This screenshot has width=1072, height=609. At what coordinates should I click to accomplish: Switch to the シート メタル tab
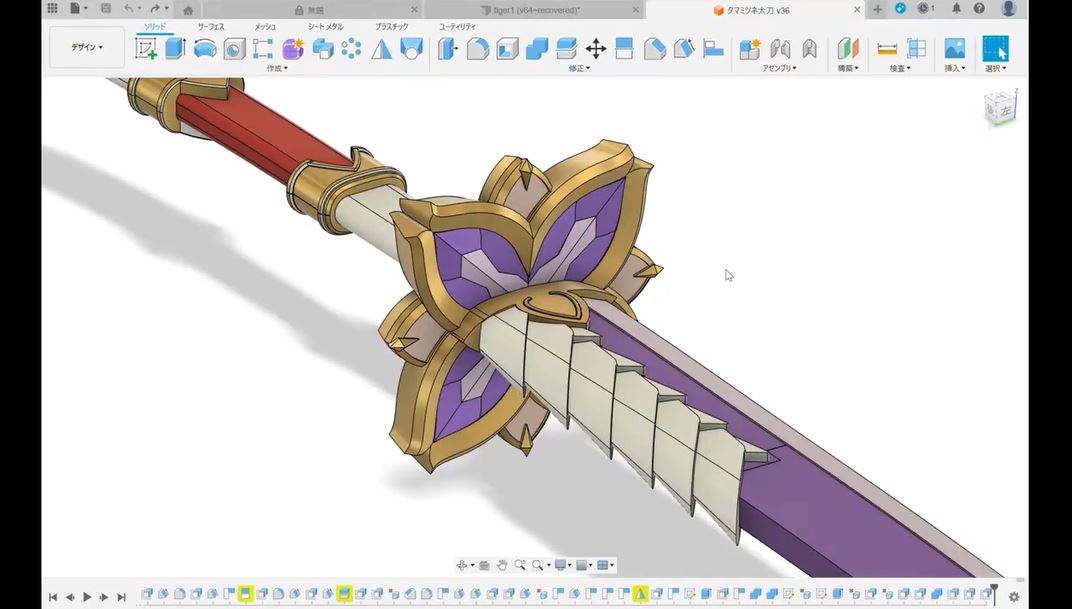point(325,27)
